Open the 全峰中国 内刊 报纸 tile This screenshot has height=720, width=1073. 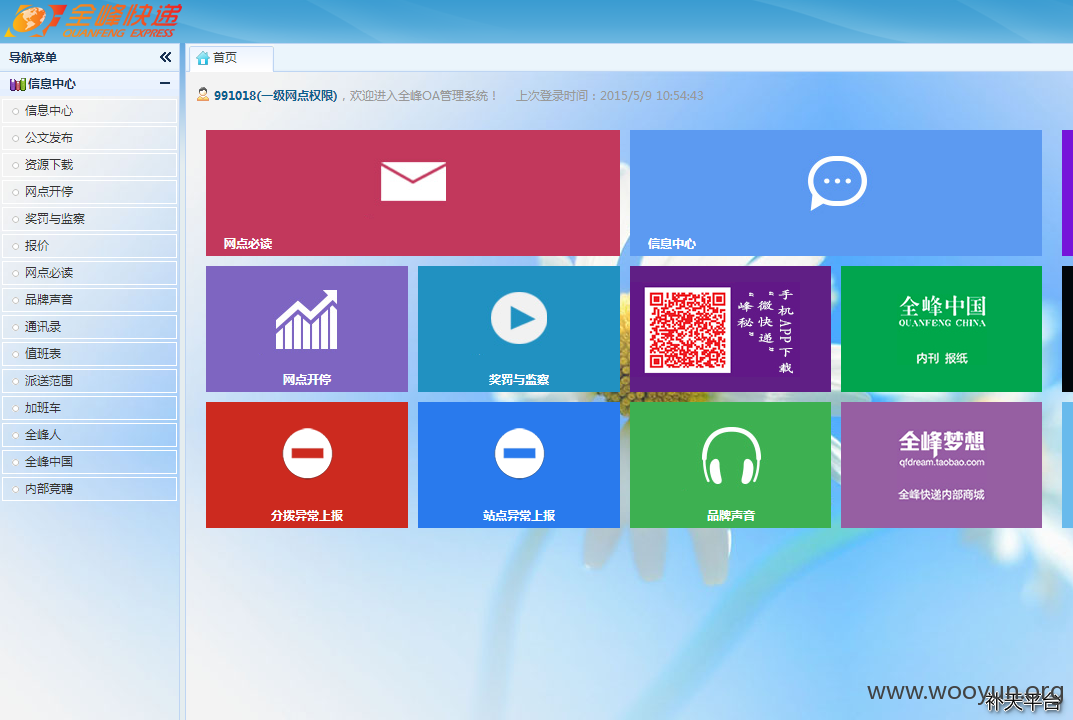click(942, 329)
